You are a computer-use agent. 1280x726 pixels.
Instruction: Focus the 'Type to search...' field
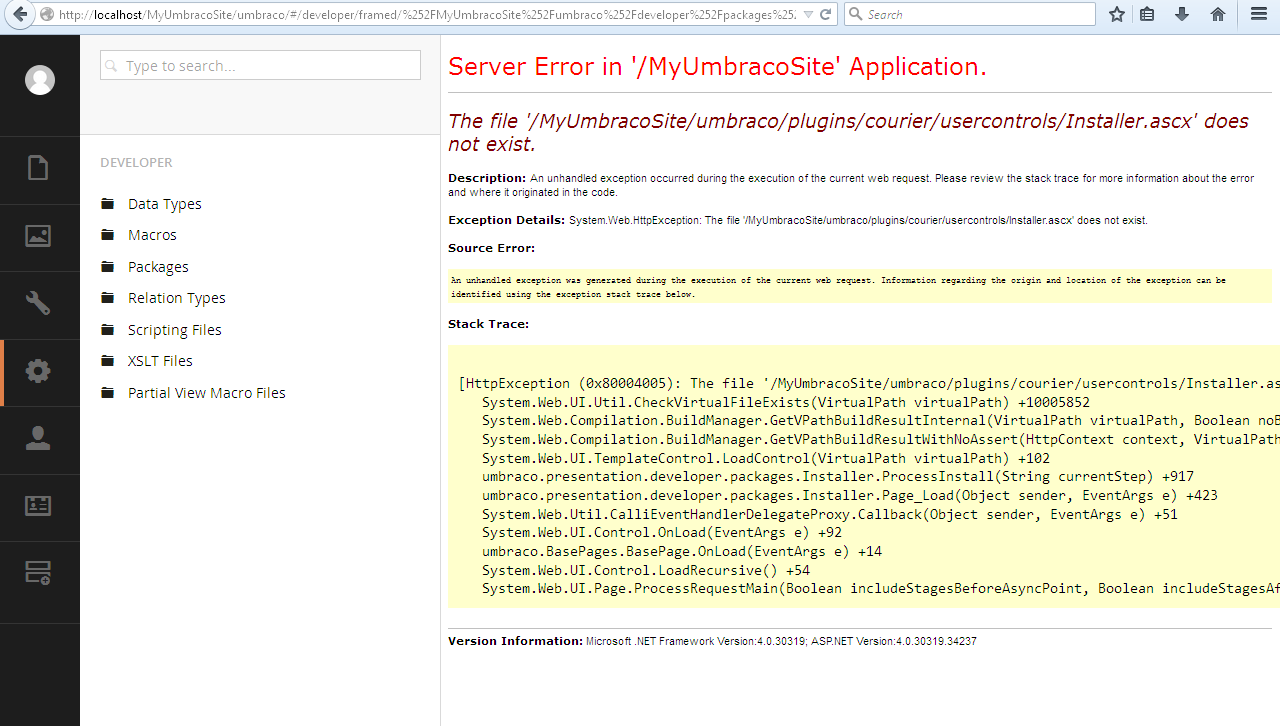click(260, 65)
